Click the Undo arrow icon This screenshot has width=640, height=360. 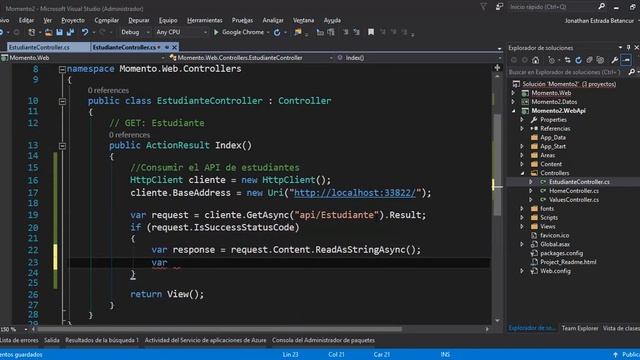coord(84,32)
